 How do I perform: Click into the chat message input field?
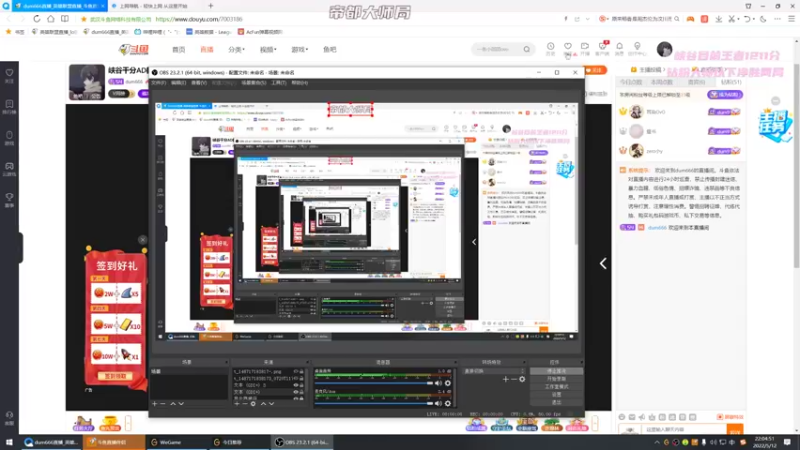684,430
